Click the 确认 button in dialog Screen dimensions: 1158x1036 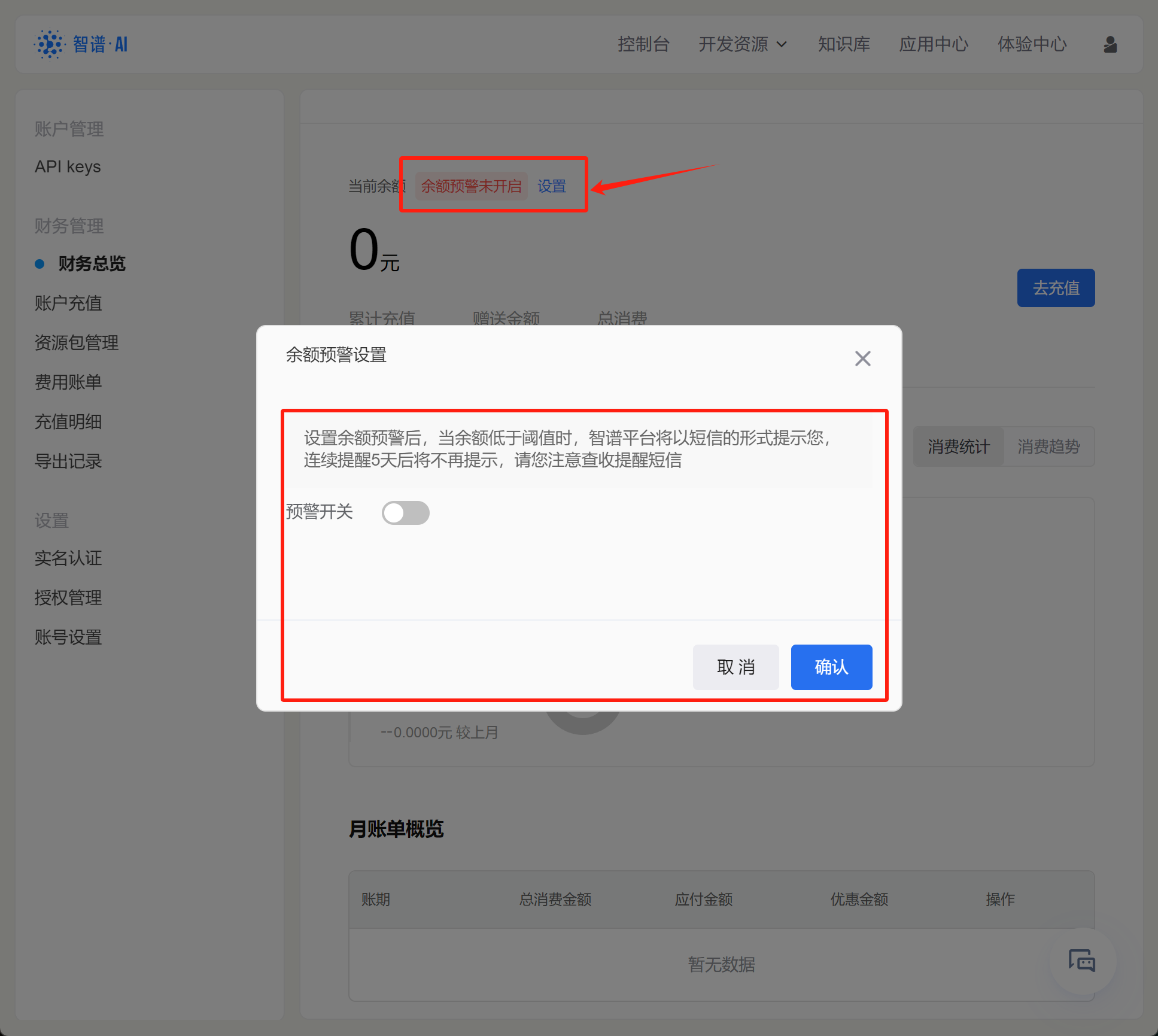(x=831, y=667)
